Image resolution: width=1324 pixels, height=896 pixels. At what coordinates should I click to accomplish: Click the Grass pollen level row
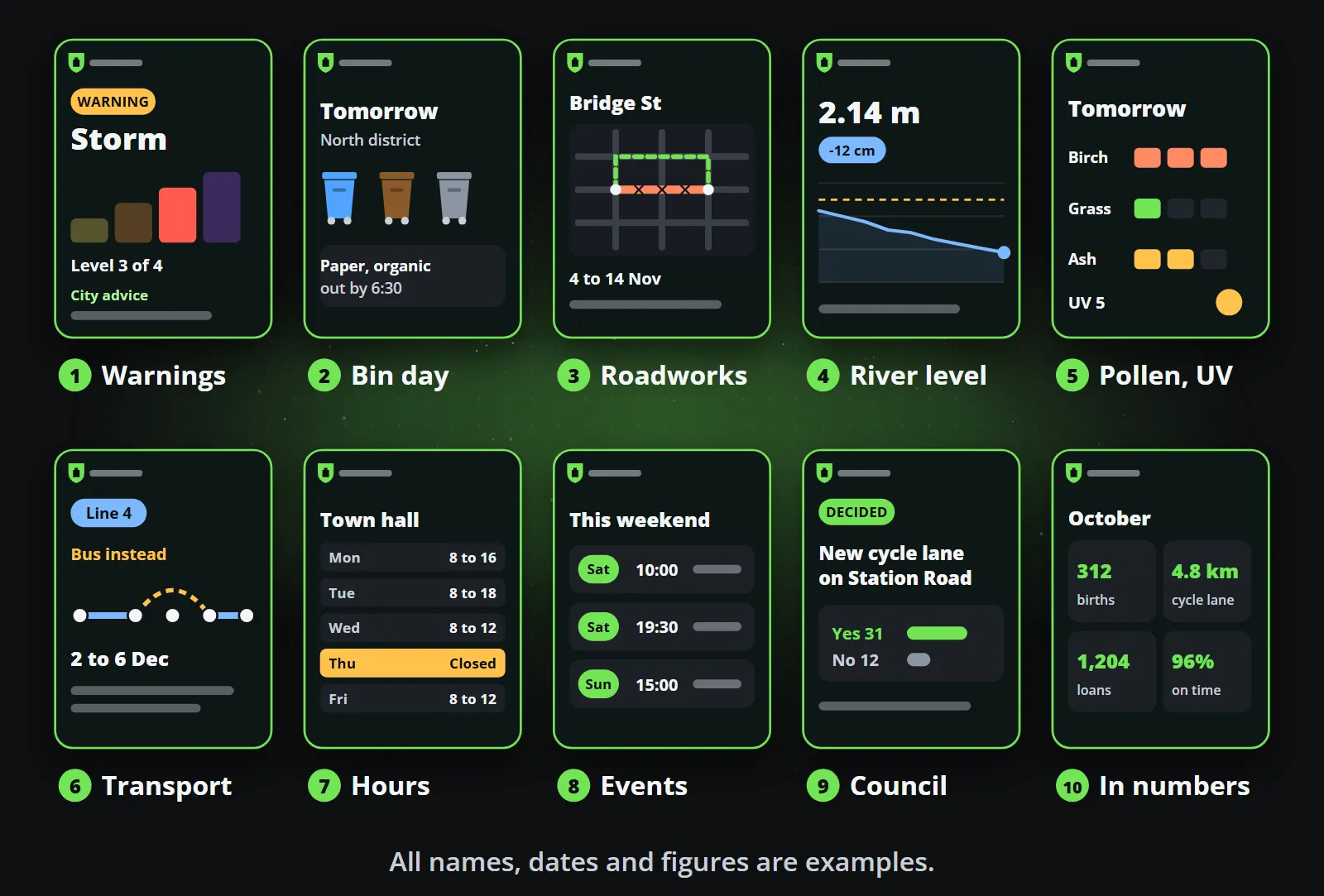click(1148, 208)
